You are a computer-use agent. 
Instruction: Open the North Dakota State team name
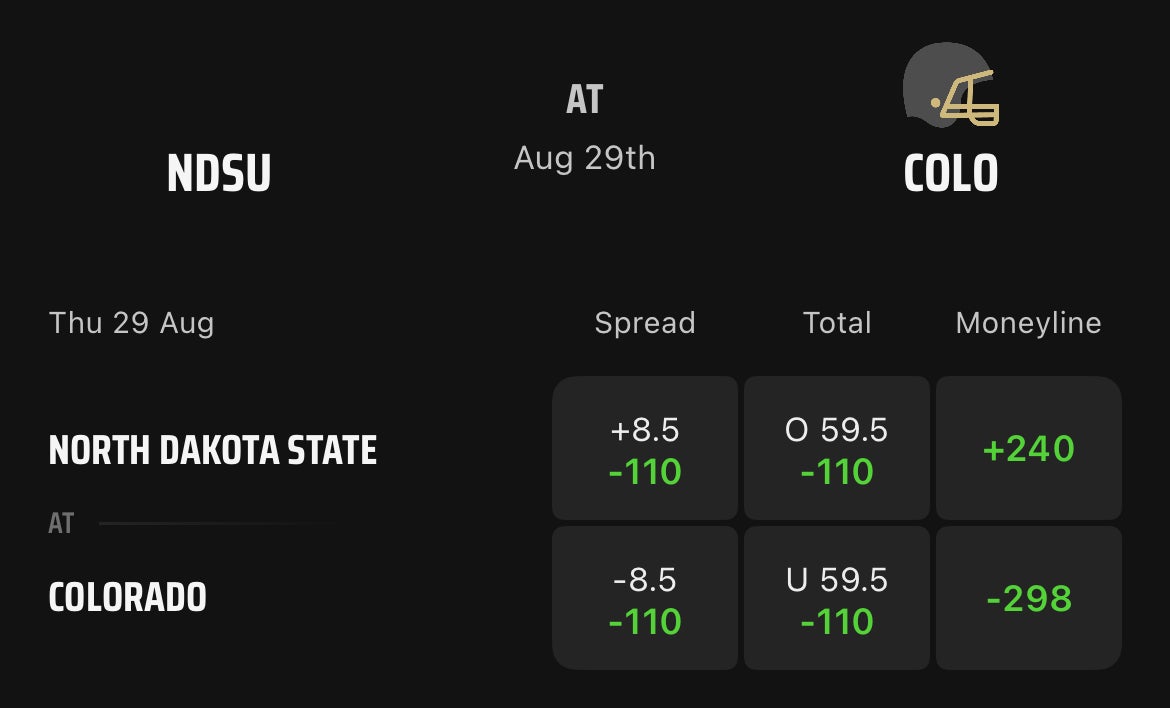tap(213, 450)
